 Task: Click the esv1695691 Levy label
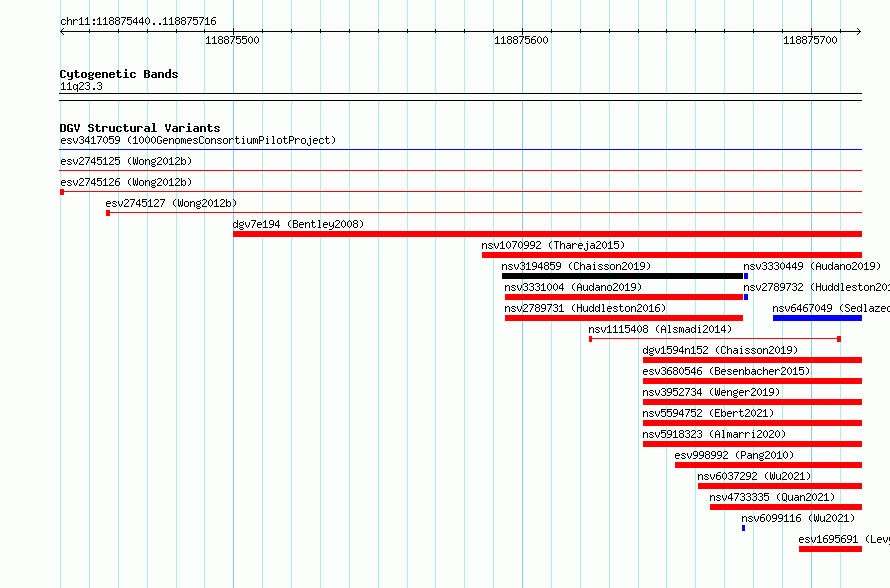pyautogui.click(x=844, y=539)
